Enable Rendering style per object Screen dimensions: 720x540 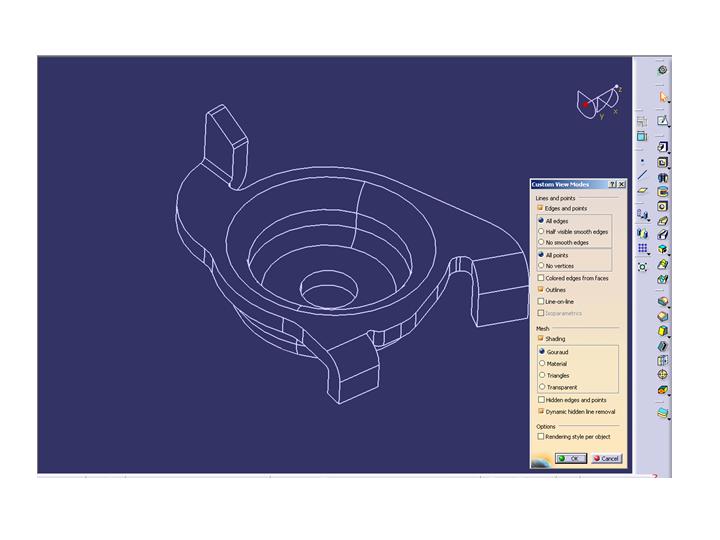tap(541, 436)
